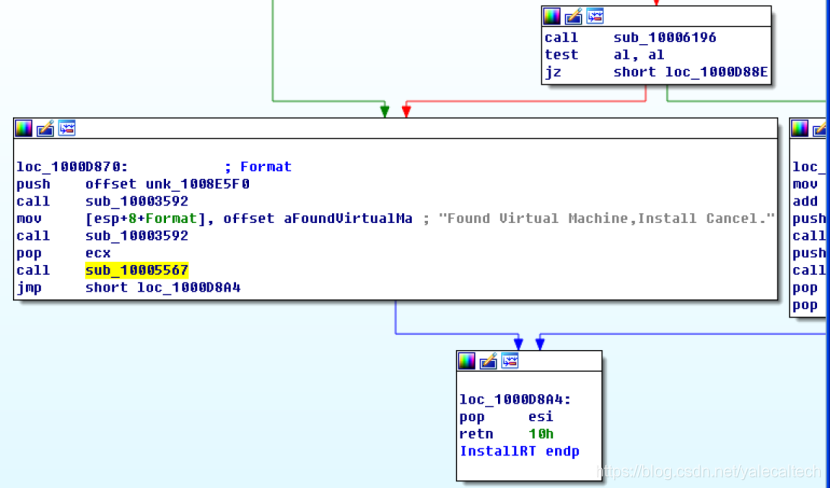Screen dimensions: 830x490
Task: Click group-nodes icon in sub_10006196 block
Action: click(x=595, y=16)
